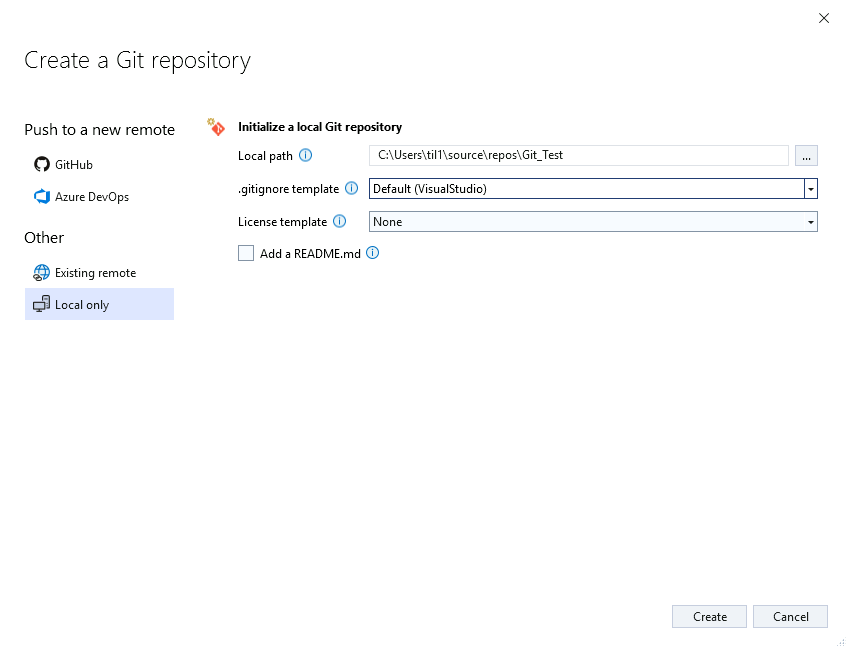Click the Create button
This screenshot has width=846, height=646.
pyautogui.click(x=709, y=616)
